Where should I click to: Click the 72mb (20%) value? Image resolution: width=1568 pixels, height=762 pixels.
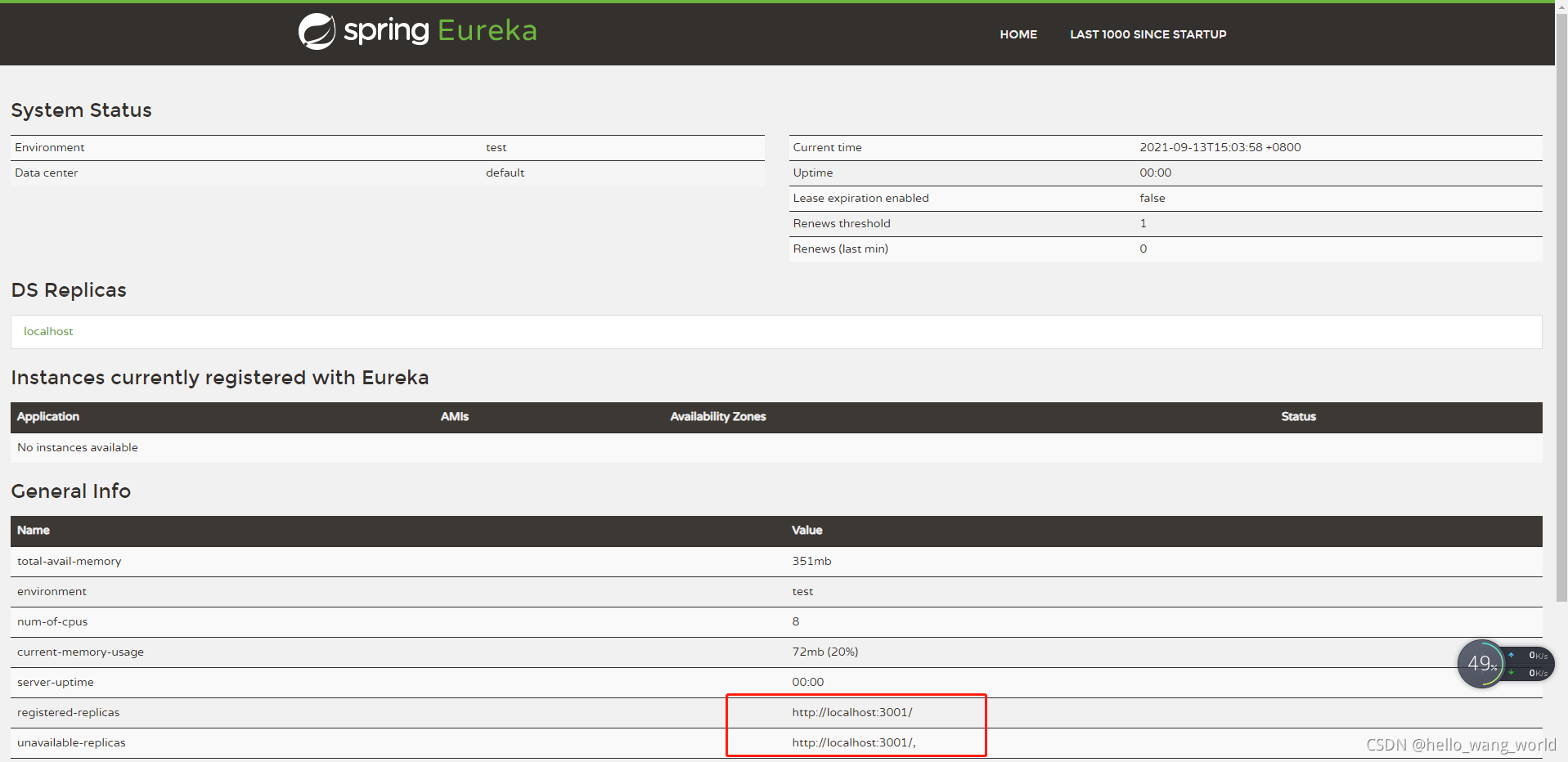coord(824,652)
